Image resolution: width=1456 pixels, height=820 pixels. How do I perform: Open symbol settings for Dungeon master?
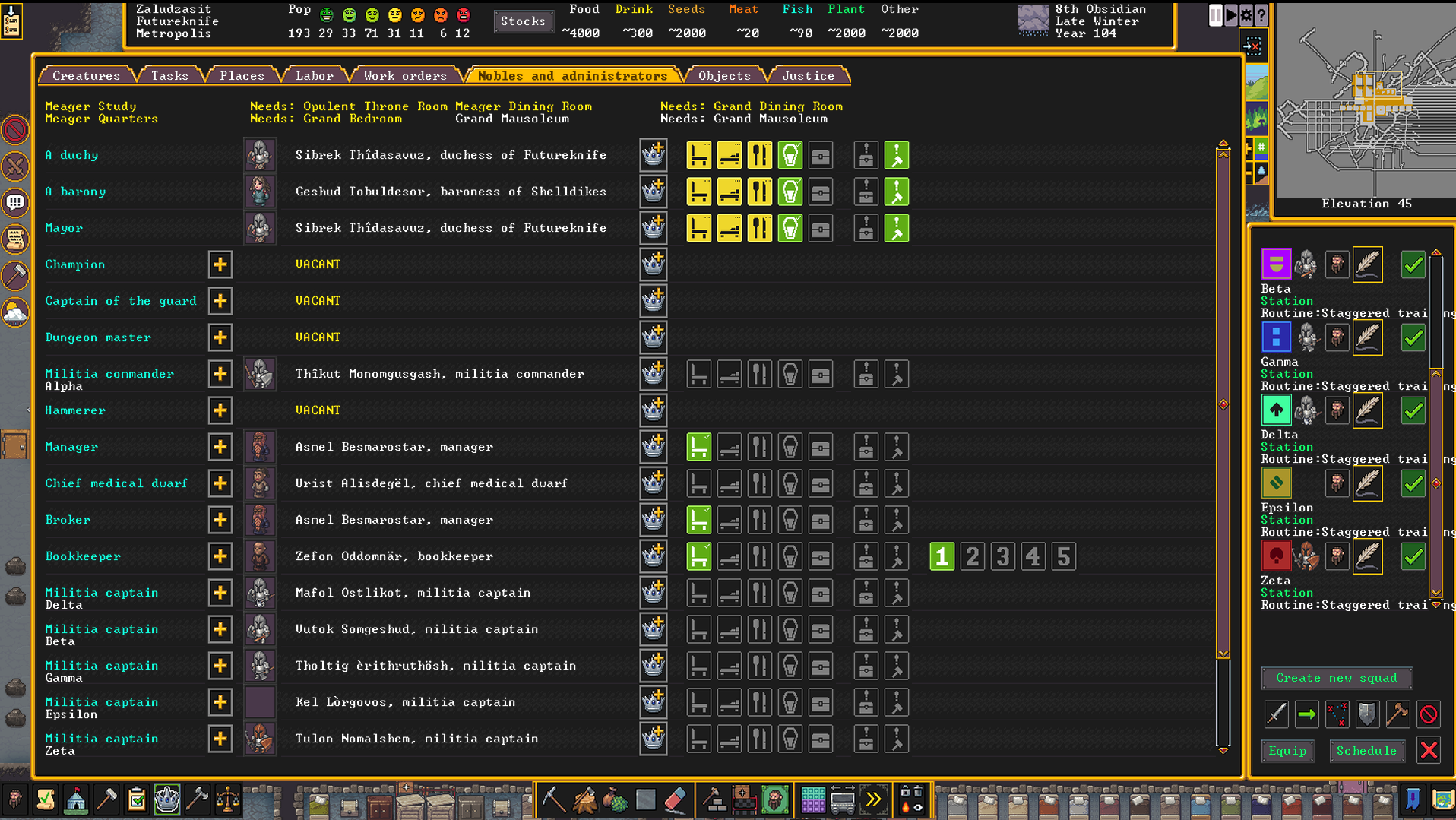click(653, 337)
